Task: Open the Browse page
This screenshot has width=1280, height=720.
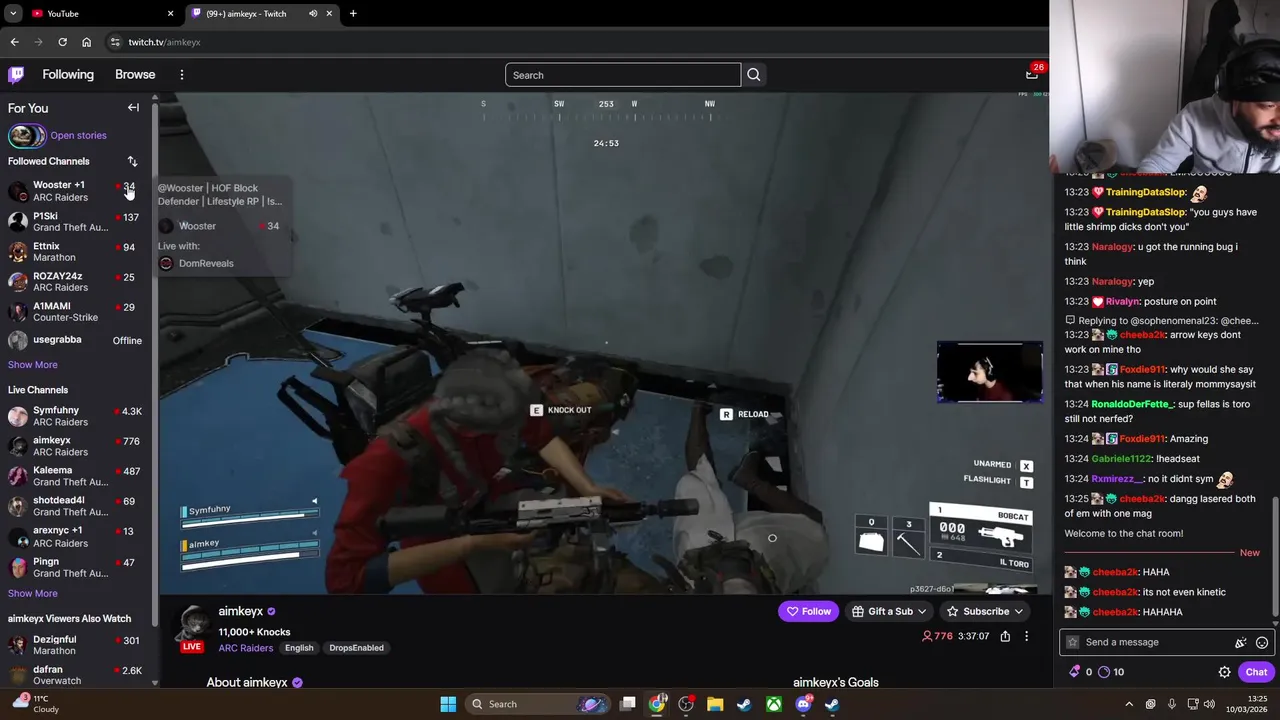Action: point(135,75)
